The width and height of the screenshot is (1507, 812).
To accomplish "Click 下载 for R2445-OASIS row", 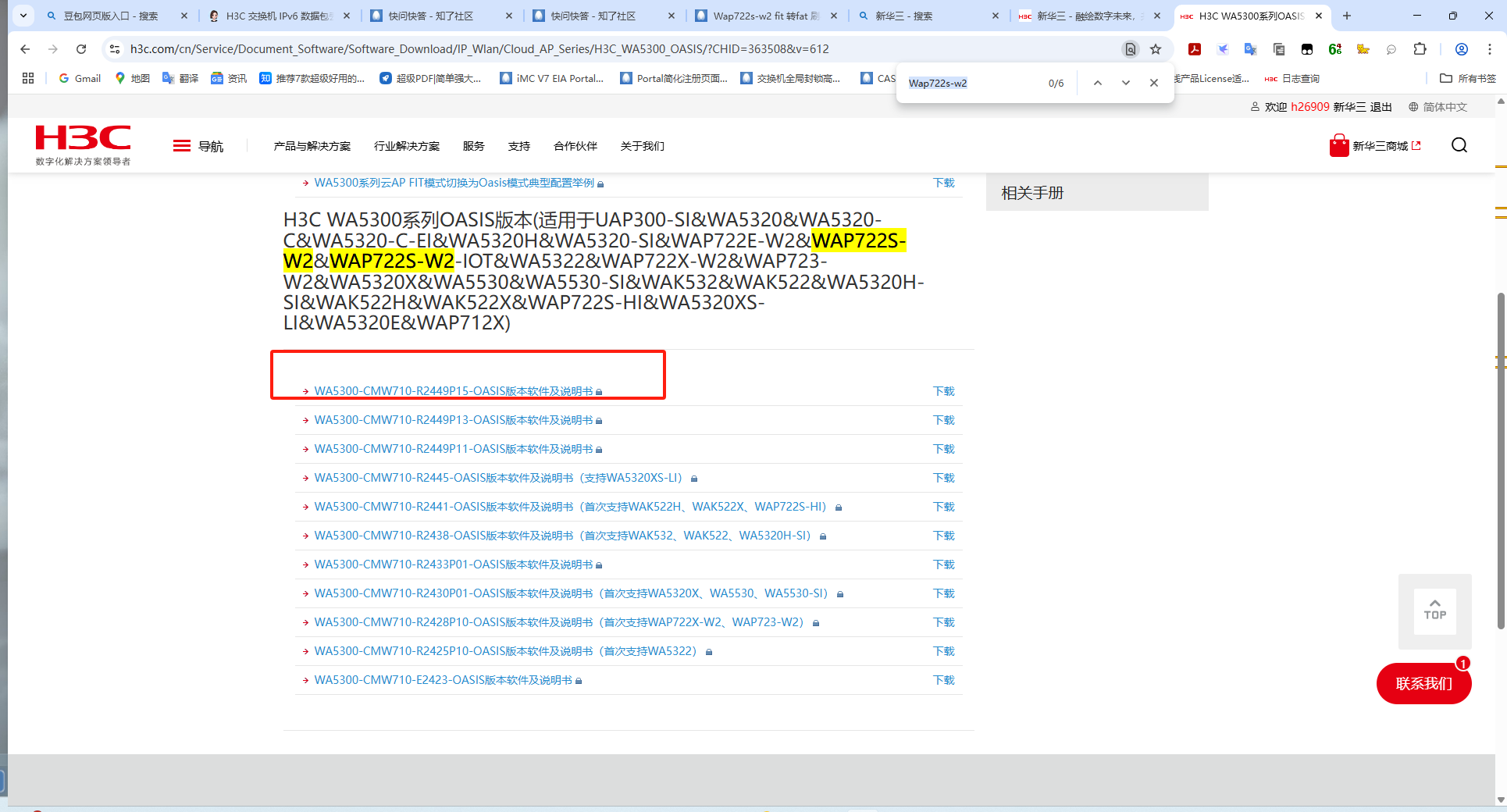I will [x=944, y=478].
